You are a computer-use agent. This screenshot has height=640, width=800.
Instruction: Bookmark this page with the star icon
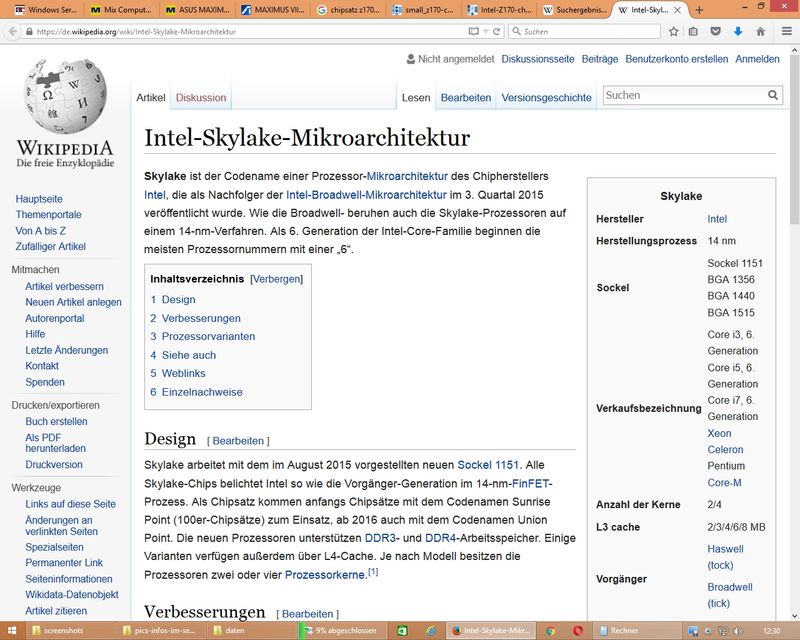click(671, 31)
